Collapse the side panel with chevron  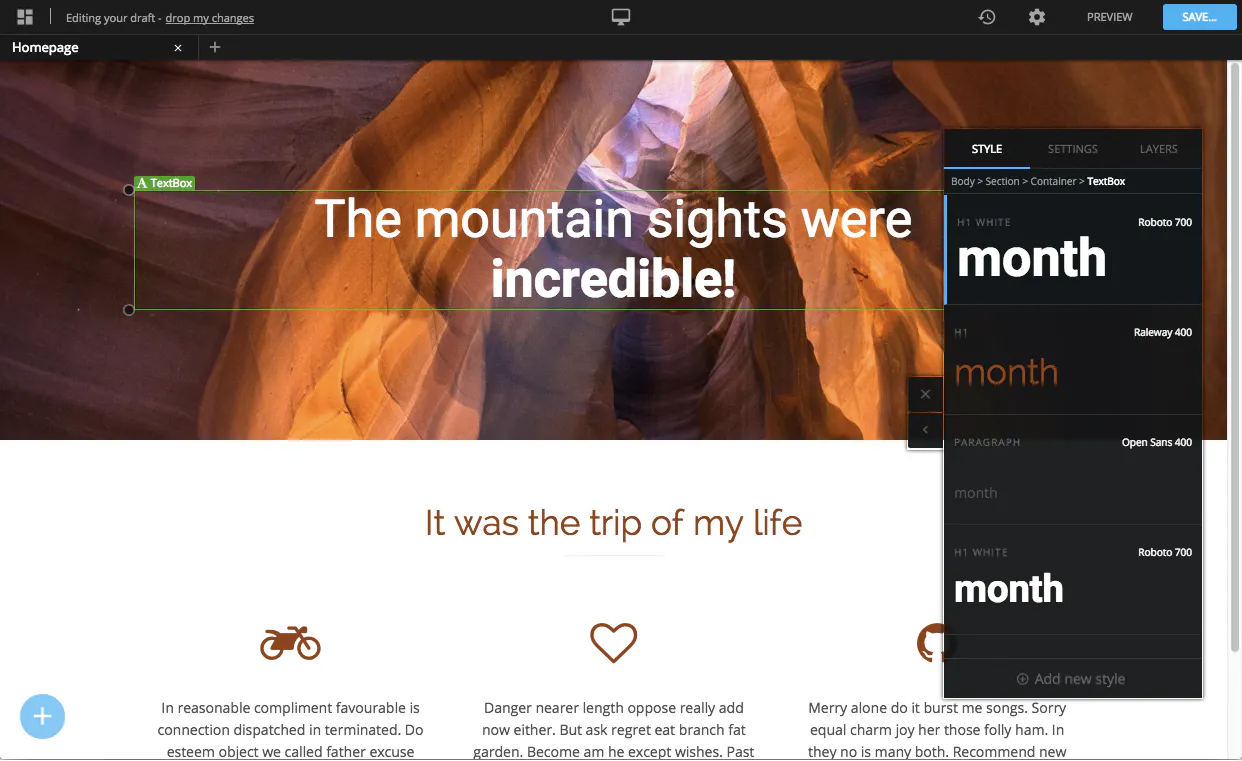pyautogui.click(x=925, y=430)
